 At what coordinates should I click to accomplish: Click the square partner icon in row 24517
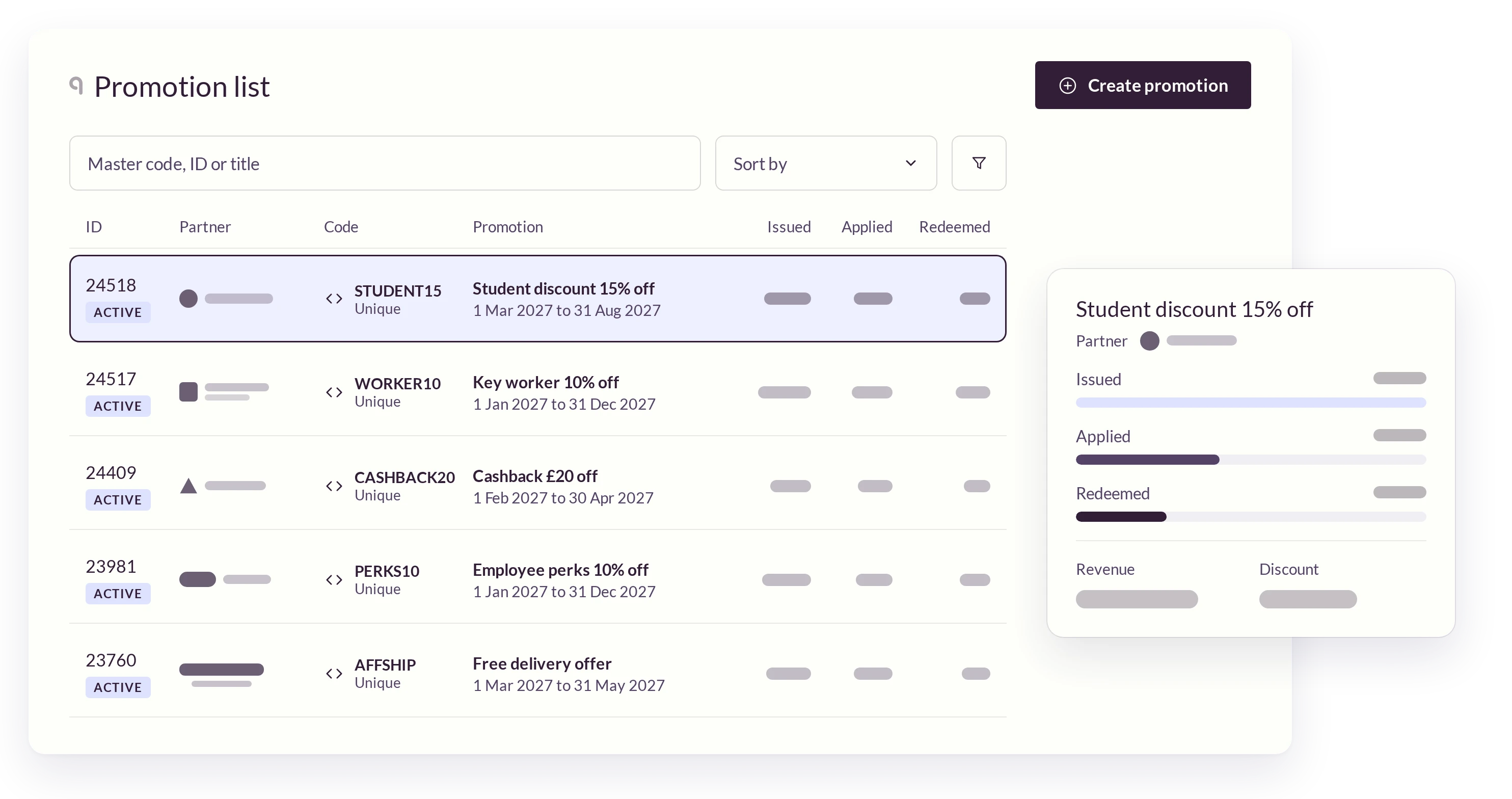[188, 391]
